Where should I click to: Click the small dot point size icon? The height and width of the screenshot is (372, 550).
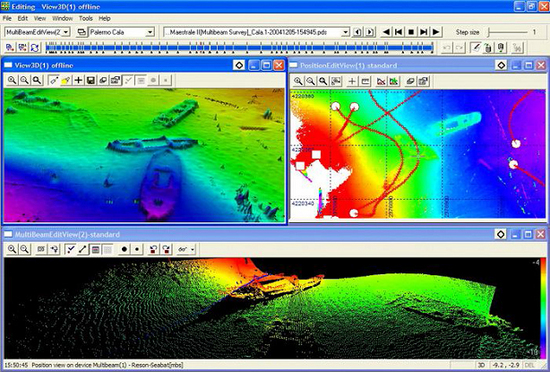[x=137, y=249]
